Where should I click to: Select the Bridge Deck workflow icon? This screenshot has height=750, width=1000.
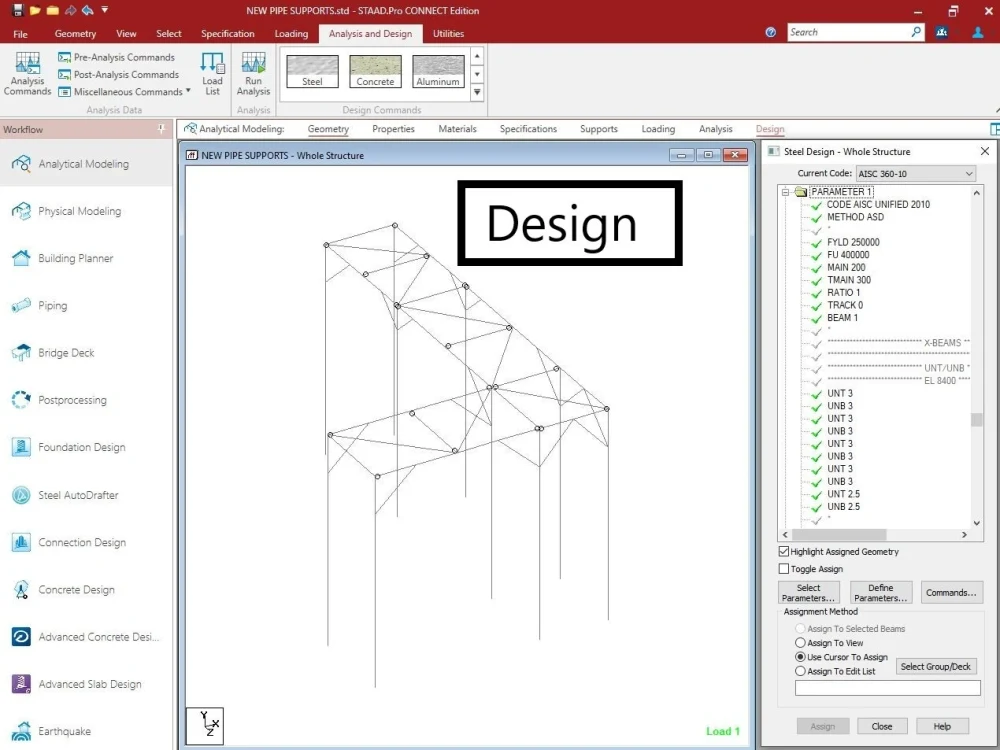(x=20, y=352)
